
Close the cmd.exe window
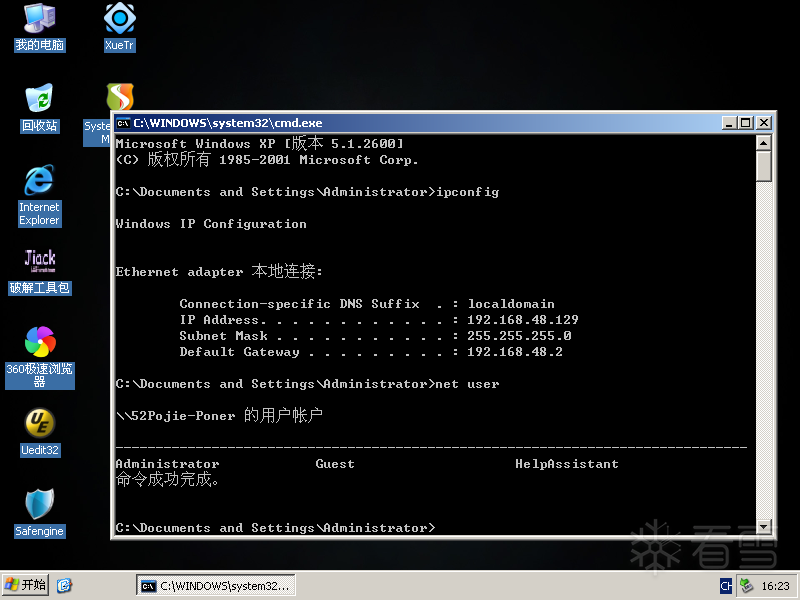(x=763, y=123)
